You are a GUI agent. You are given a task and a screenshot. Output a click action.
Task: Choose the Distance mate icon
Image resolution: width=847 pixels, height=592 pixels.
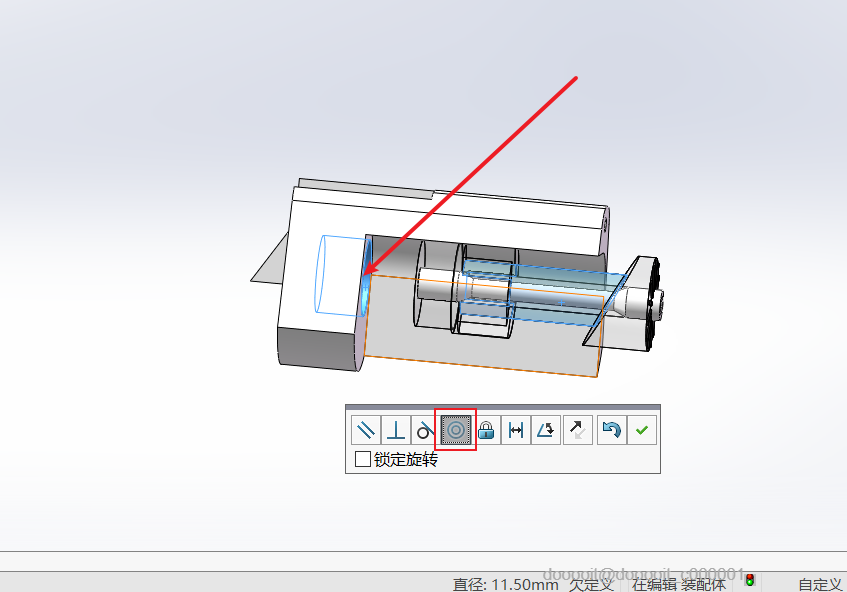(516, 430)
